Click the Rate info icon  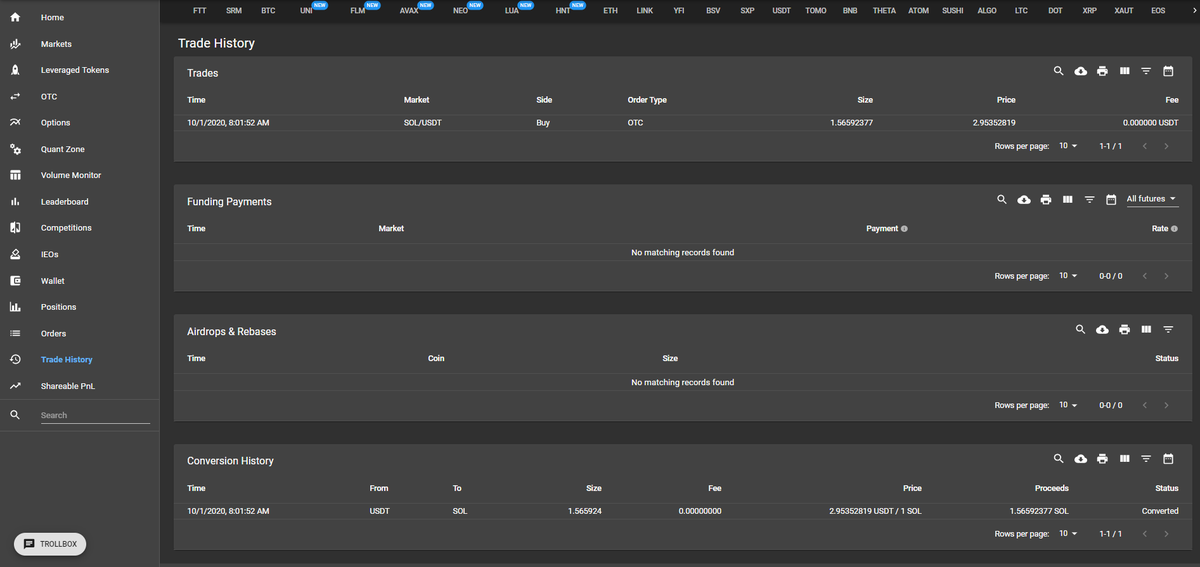[1174, 228]
